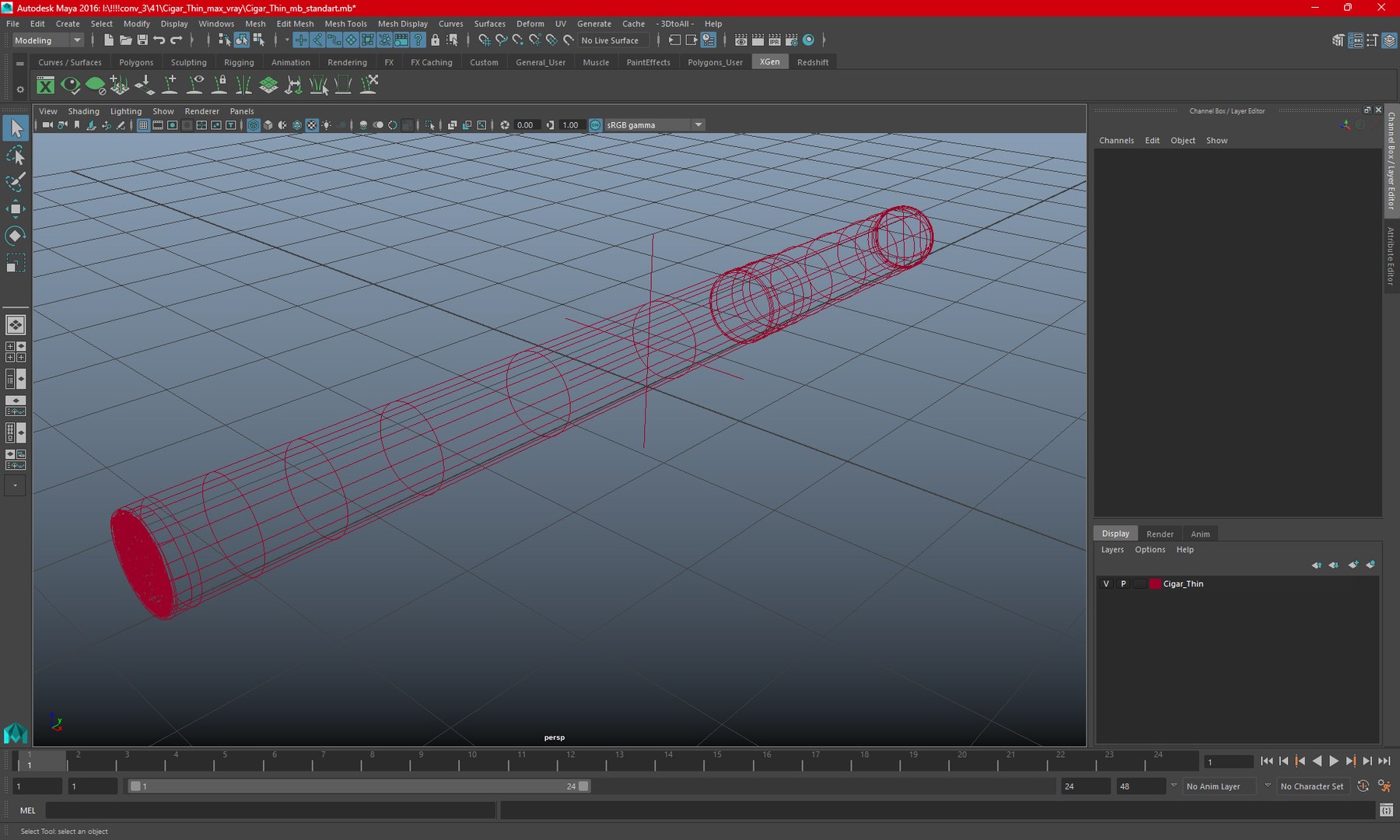Play animation forwards

click(1334, 761)
